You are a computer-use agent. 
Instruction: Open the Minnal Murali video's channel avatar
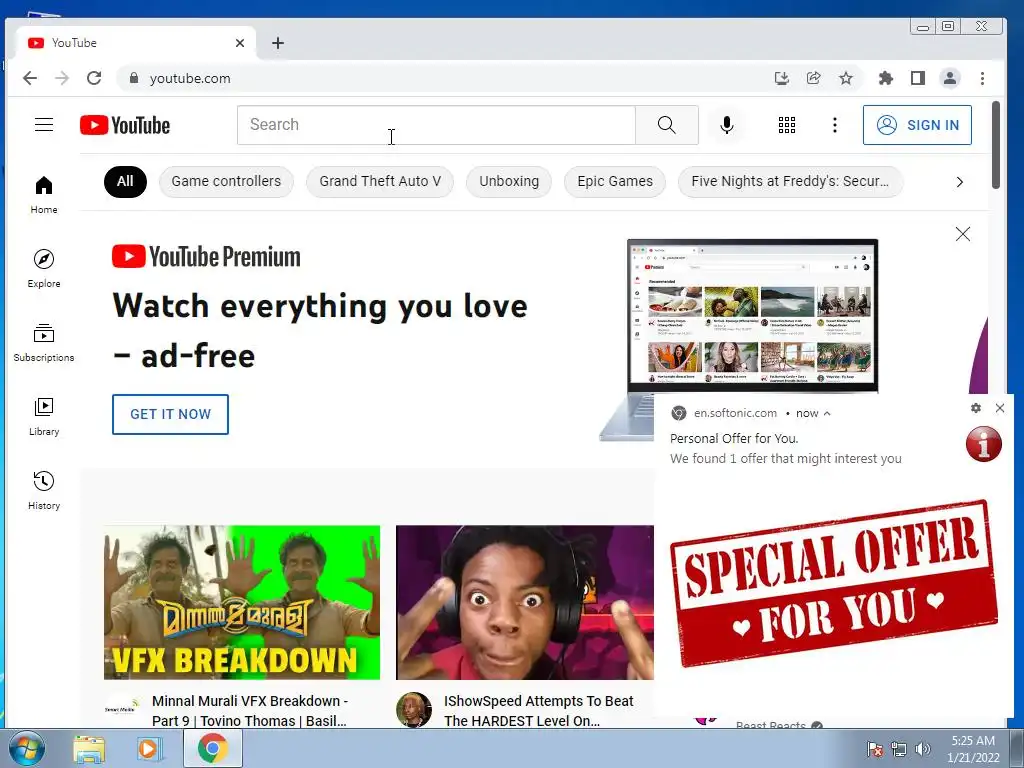(121, 710)
